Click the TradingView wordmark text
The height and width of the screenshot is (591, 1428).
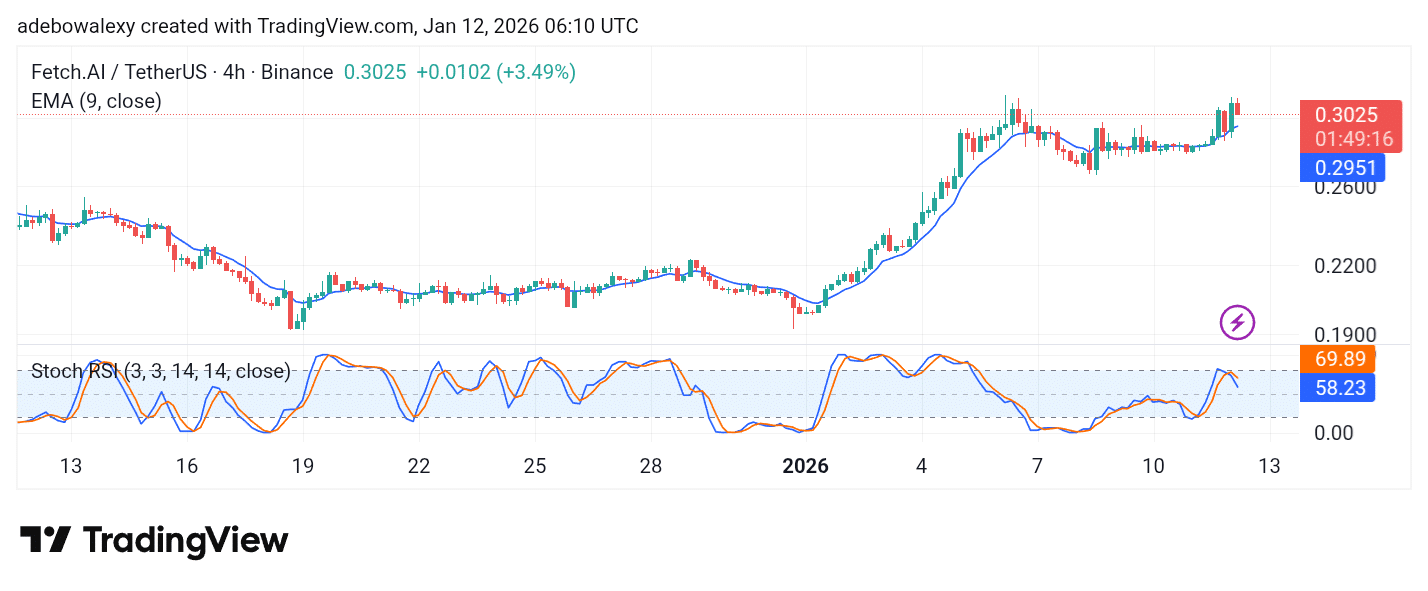pyautogui.click(x=185, y=541)
